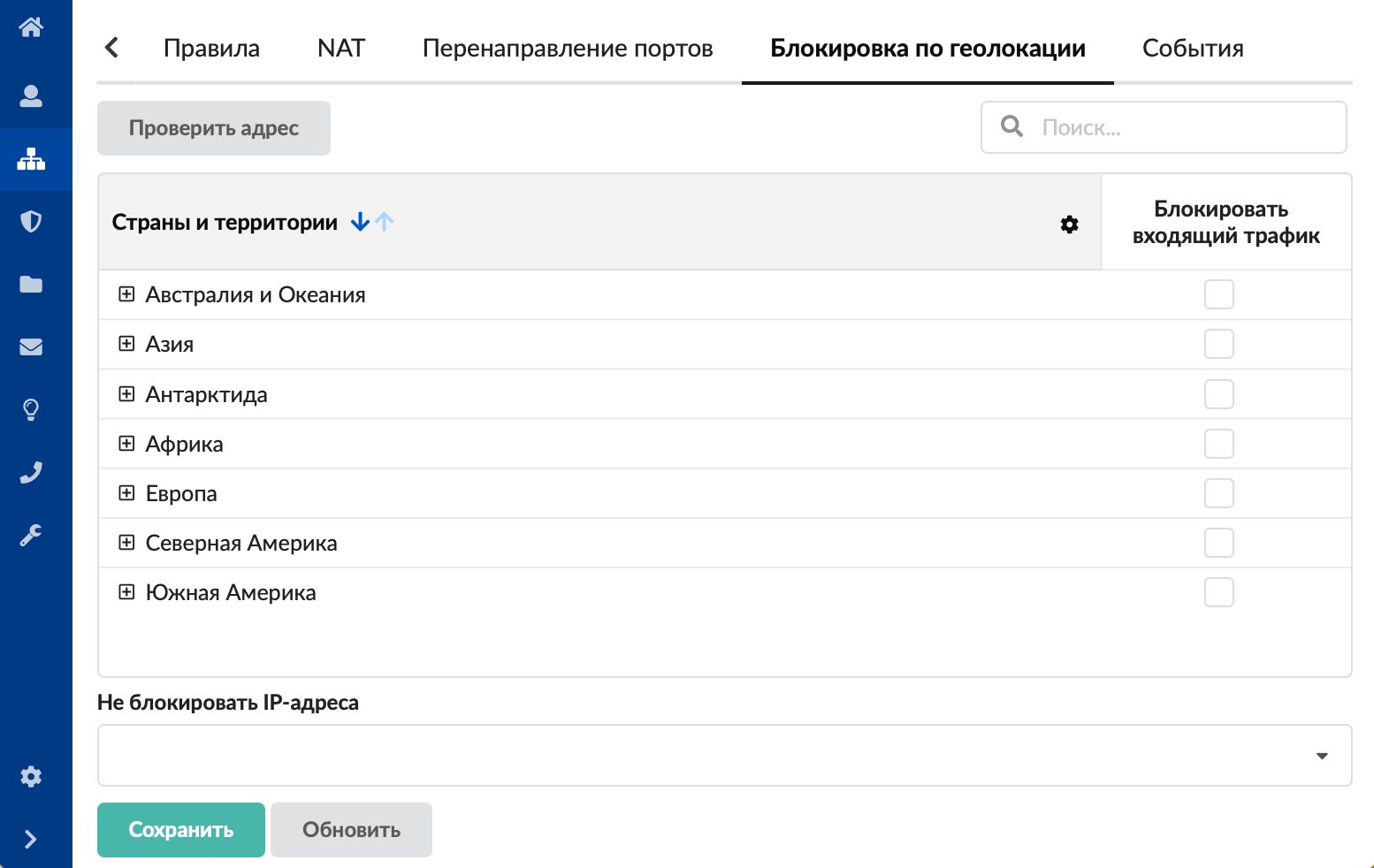Screen dimensions: 1374x868
Task: Expand the Азия region tree
Action: pos(126,344)
